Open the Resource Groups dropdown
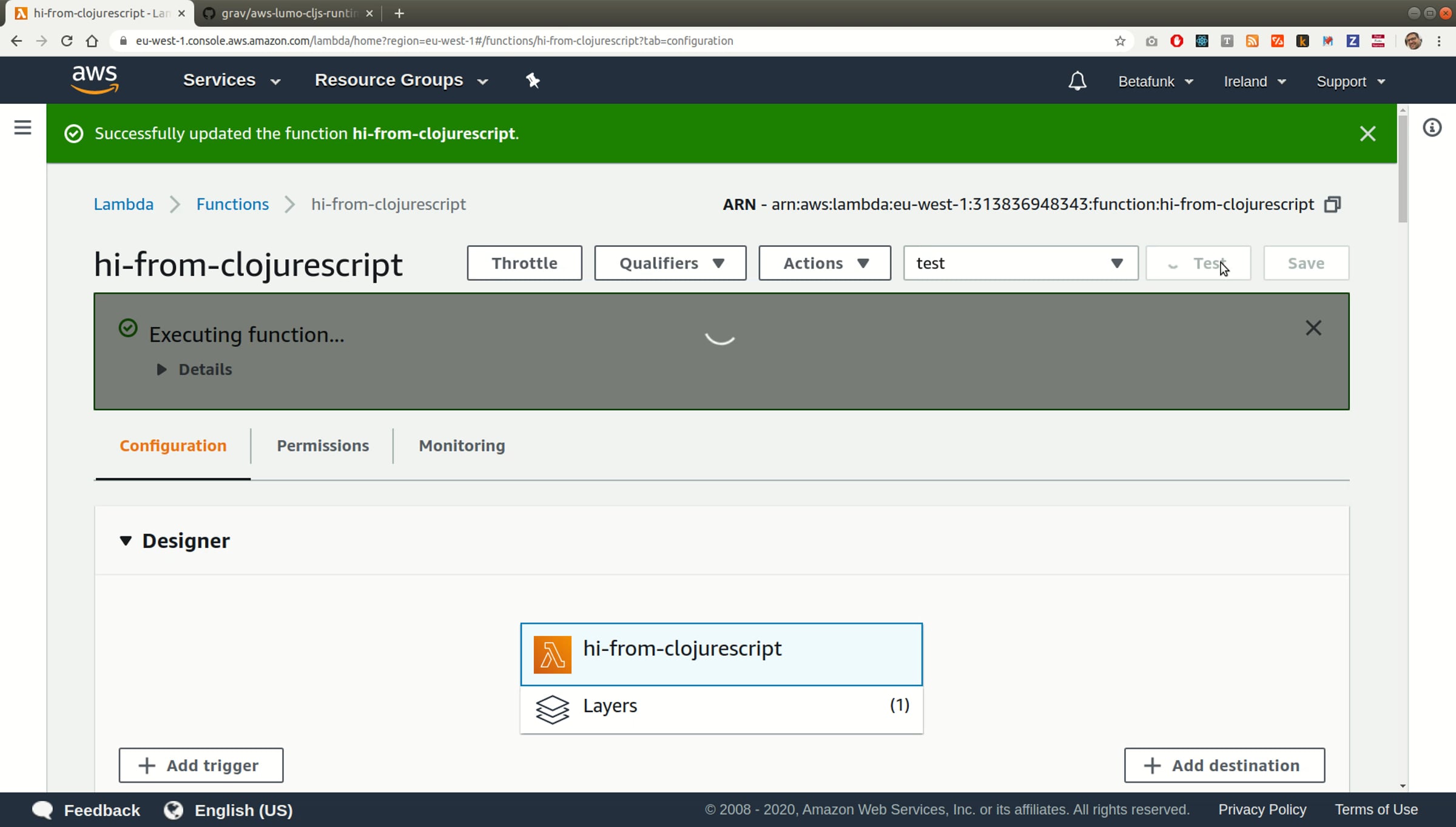This screenshot has height=827, width=1456. point(402,80)
